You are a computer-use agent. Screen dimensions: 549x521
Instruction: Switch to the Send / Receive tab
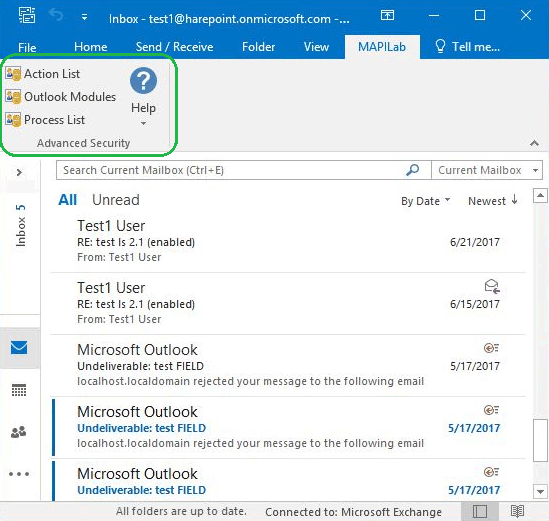coord(174,47)
